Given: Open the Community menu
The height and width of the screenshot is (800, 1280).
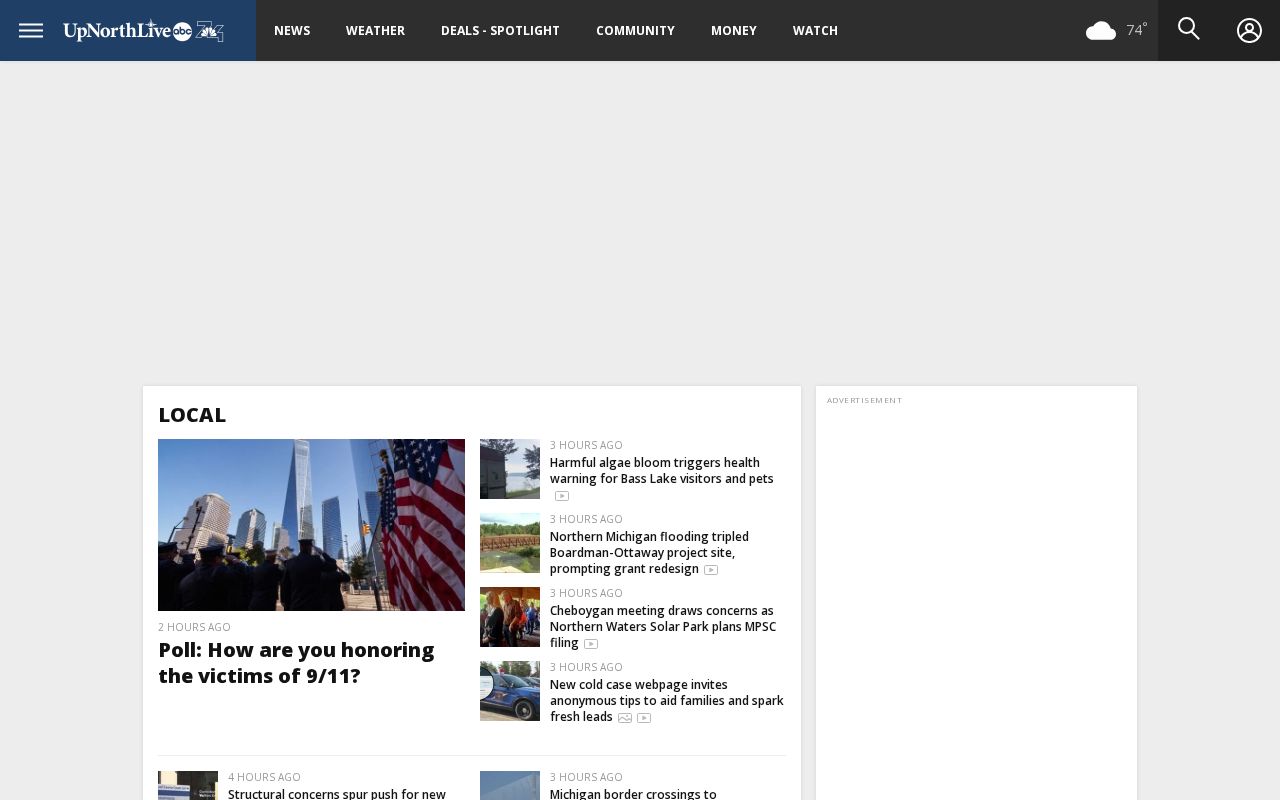Looking at the screenshot, I should (635, 31).
